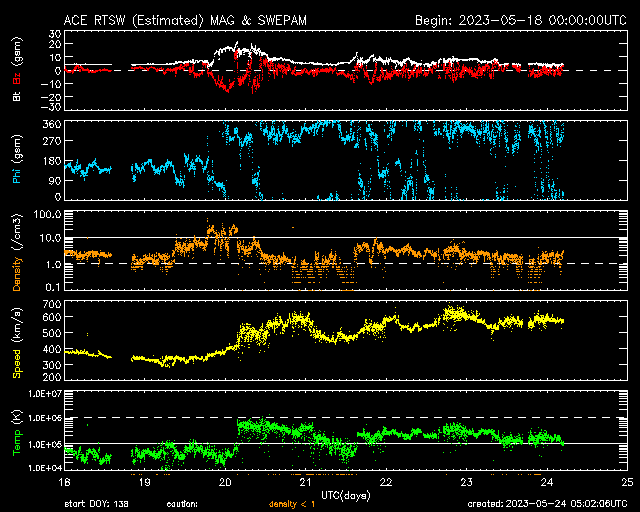Click the day '22' label on the UTC axis
The image size is (640, 512).
click(386, 482)
